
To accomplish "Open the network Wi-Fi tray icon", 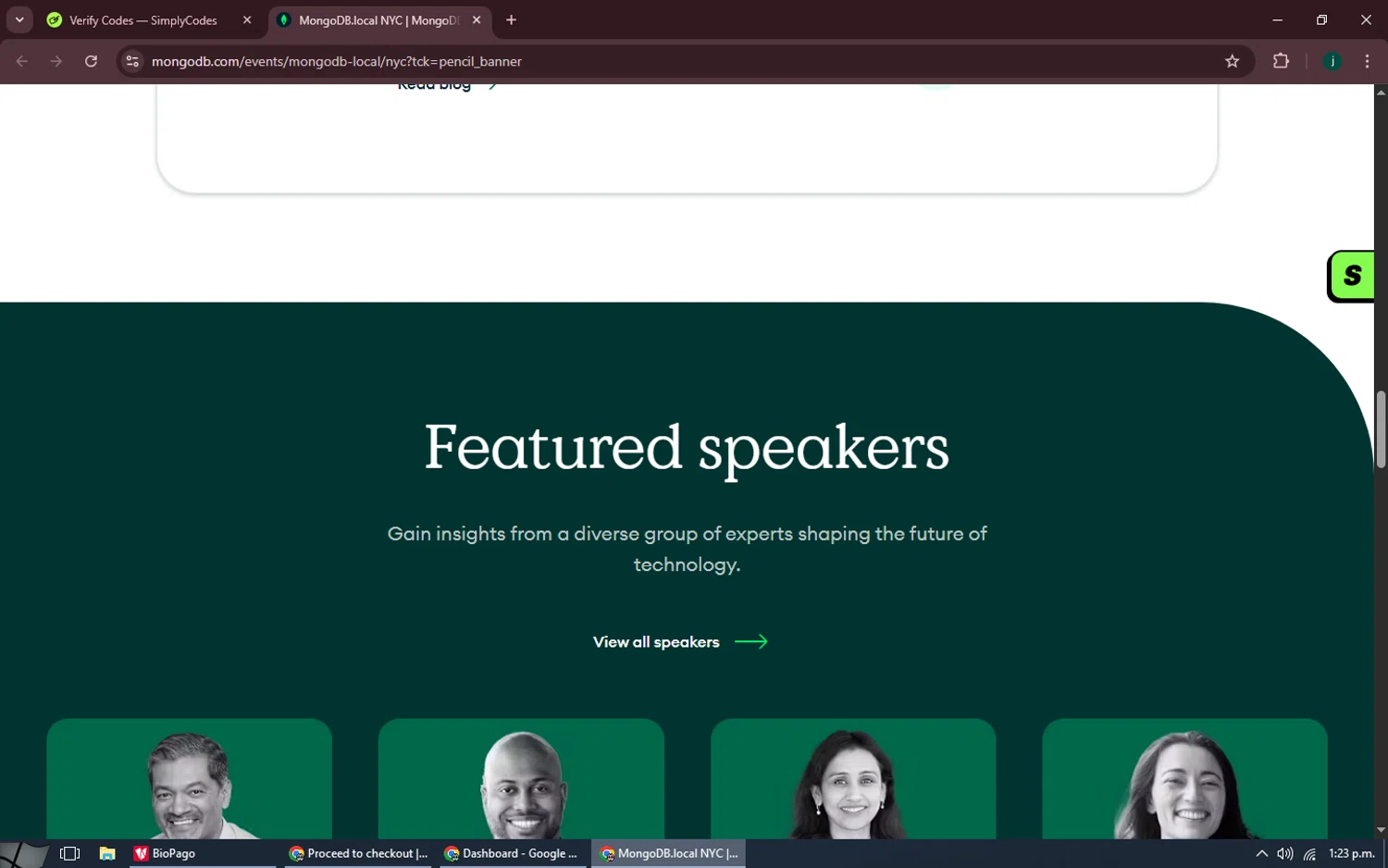I will click(1309, 853).
